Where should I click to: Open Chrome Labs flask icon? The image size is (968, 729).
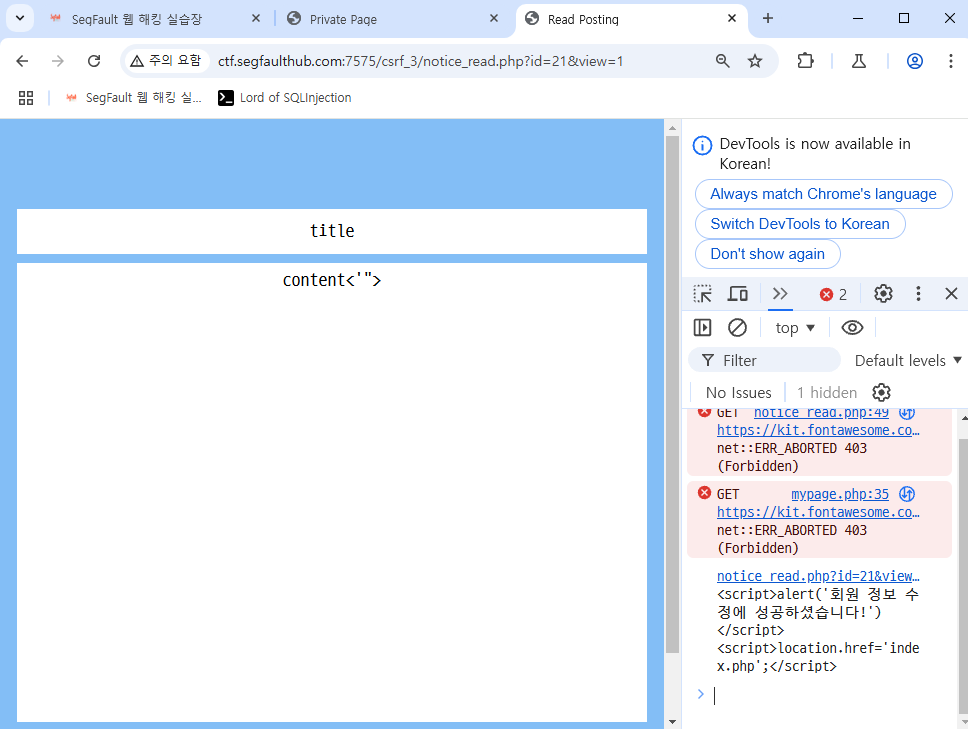pyautogui.click(x=859, y=60)
